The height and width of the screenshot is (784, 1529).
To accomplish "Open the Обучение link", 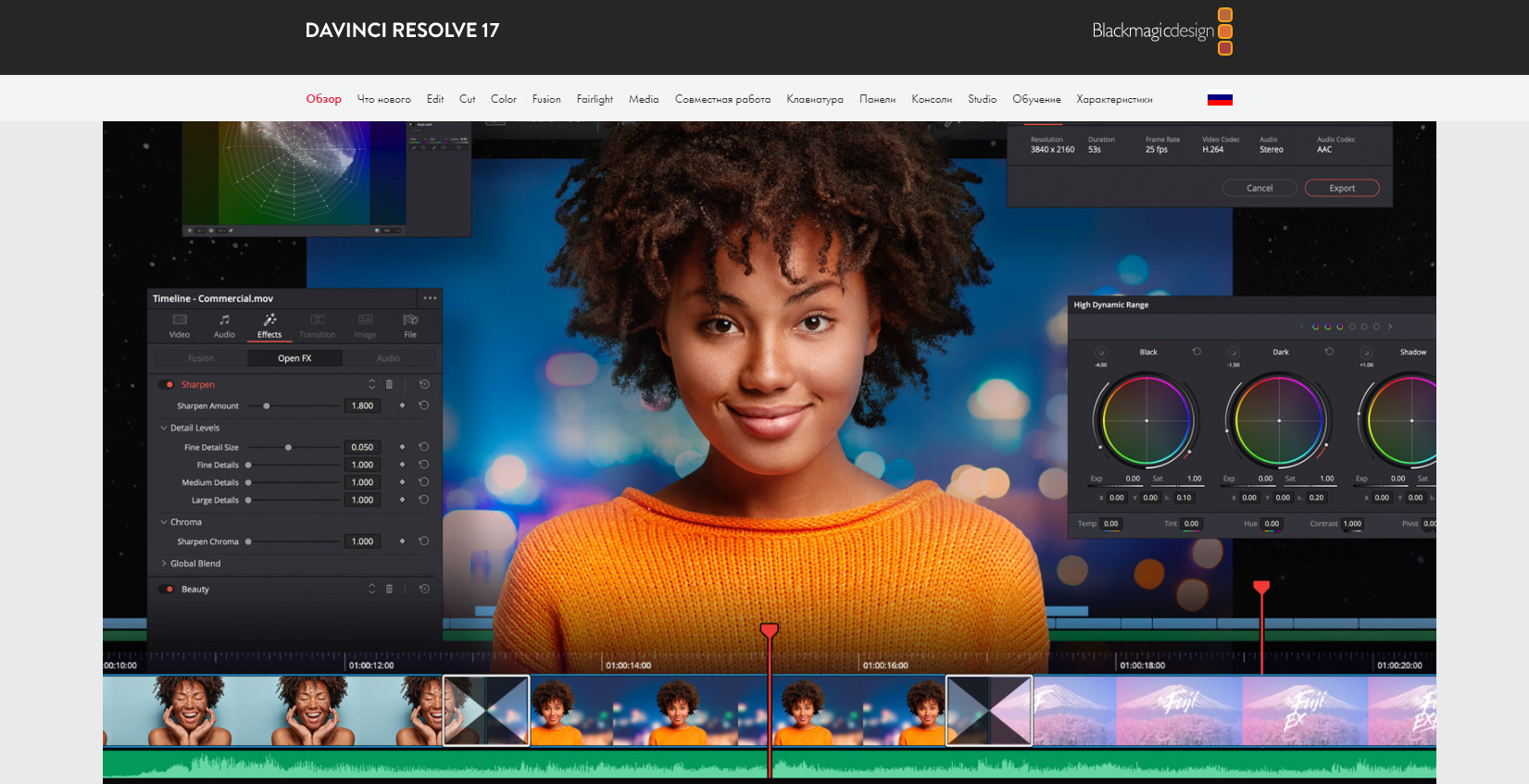I will tap(1036, 99).
